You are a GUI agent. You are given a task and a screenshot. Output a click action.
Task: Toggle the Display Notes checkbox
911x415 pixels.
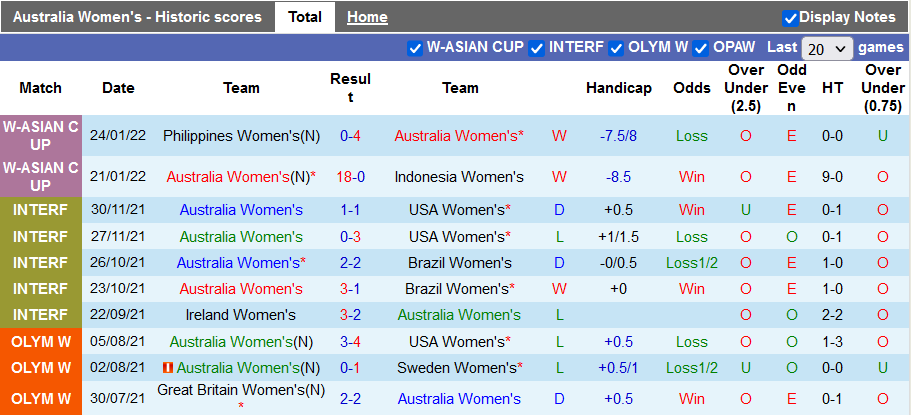[x=790, y=17]
